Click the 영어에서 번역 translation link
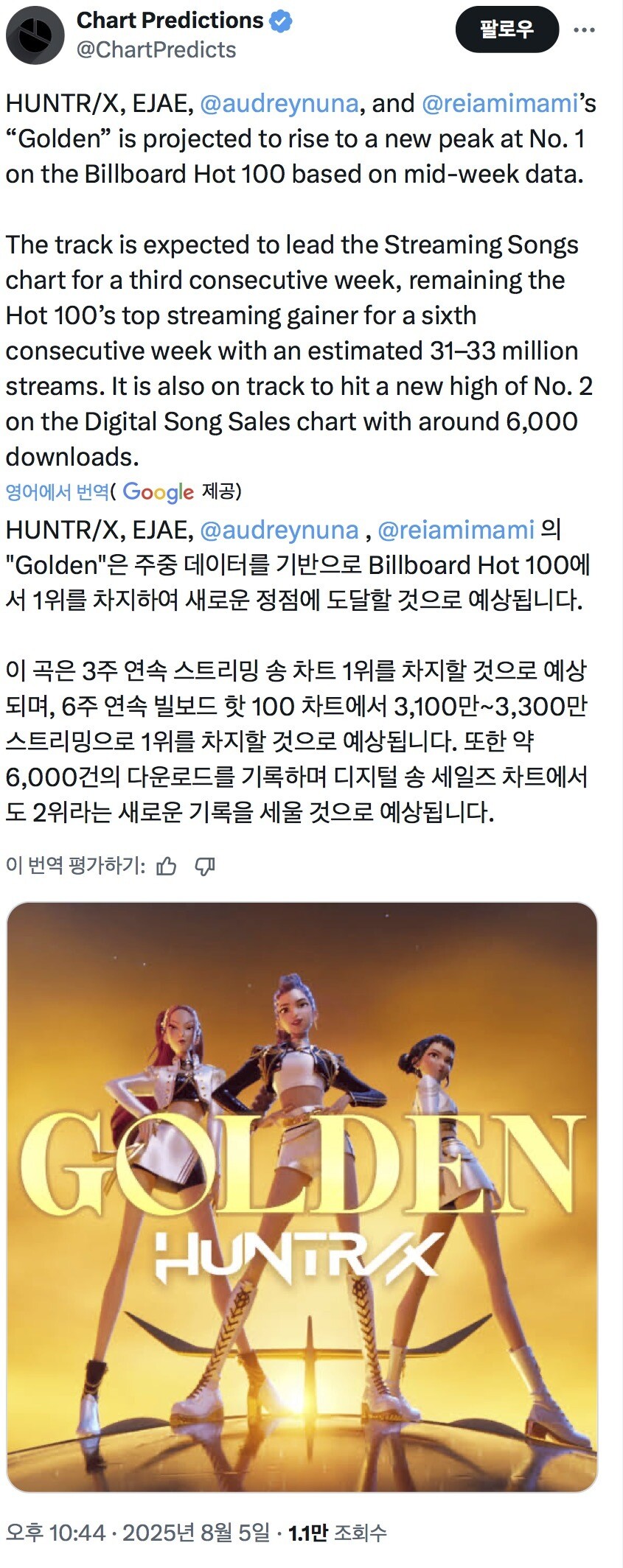 click(57, 491)
